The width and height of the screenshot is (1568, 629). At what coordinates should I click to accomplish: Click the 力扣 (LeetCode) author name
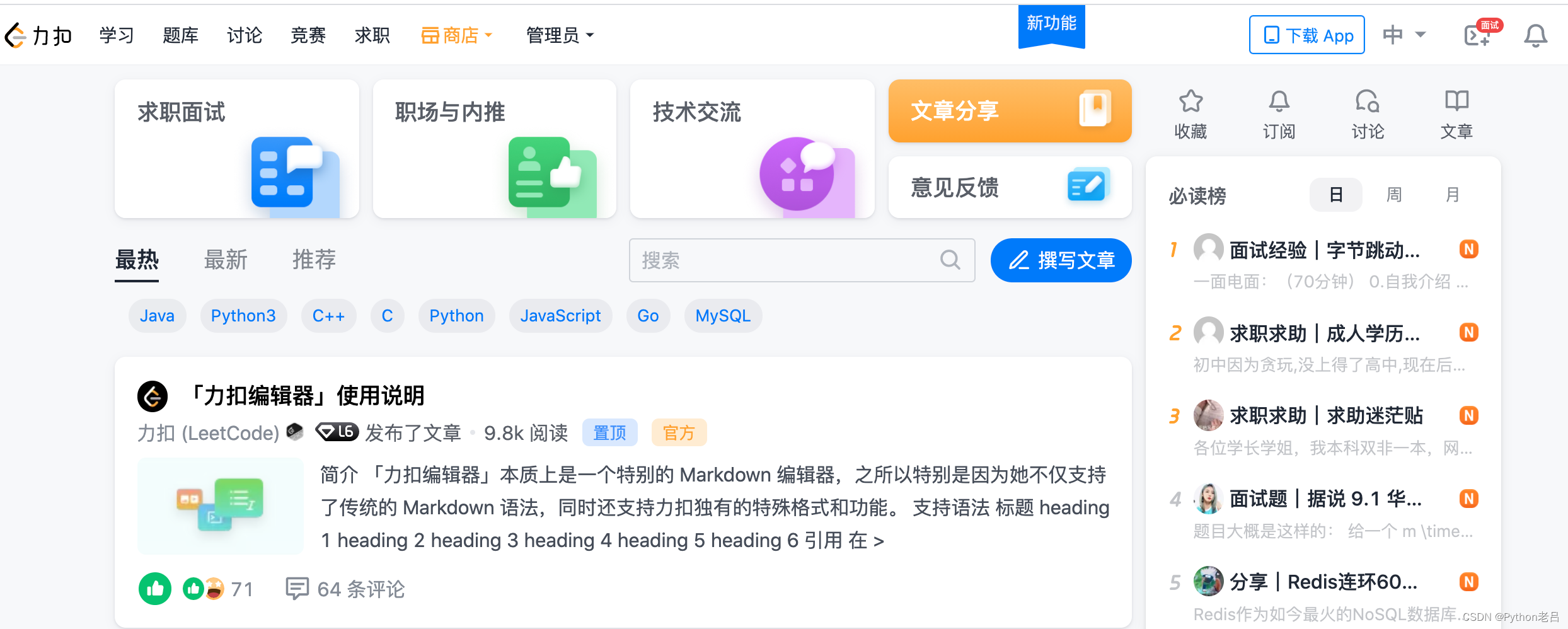pos(208,433)
